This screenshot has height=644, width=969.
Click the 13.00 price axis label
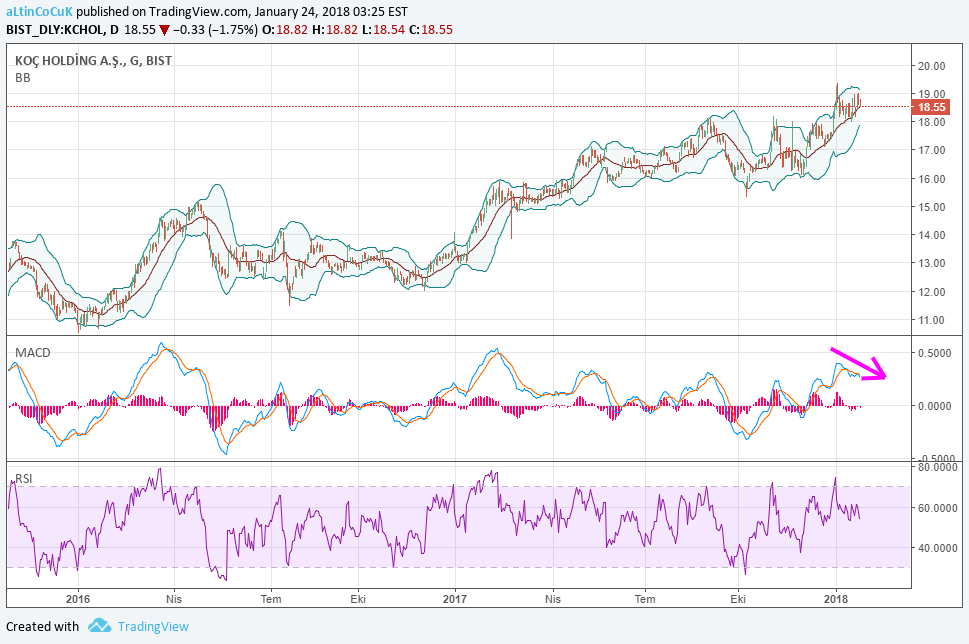click(931, 263)
